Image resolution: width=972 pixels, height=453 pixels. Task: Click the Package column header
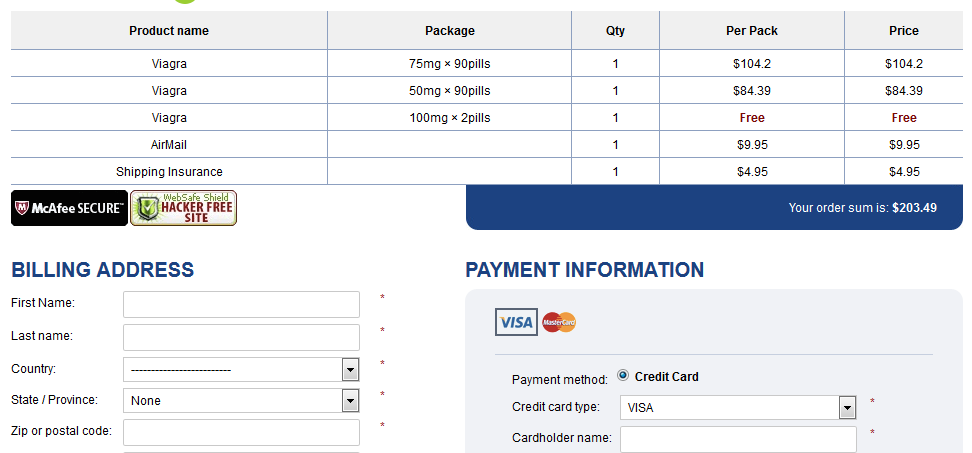(x=449, y=30)
